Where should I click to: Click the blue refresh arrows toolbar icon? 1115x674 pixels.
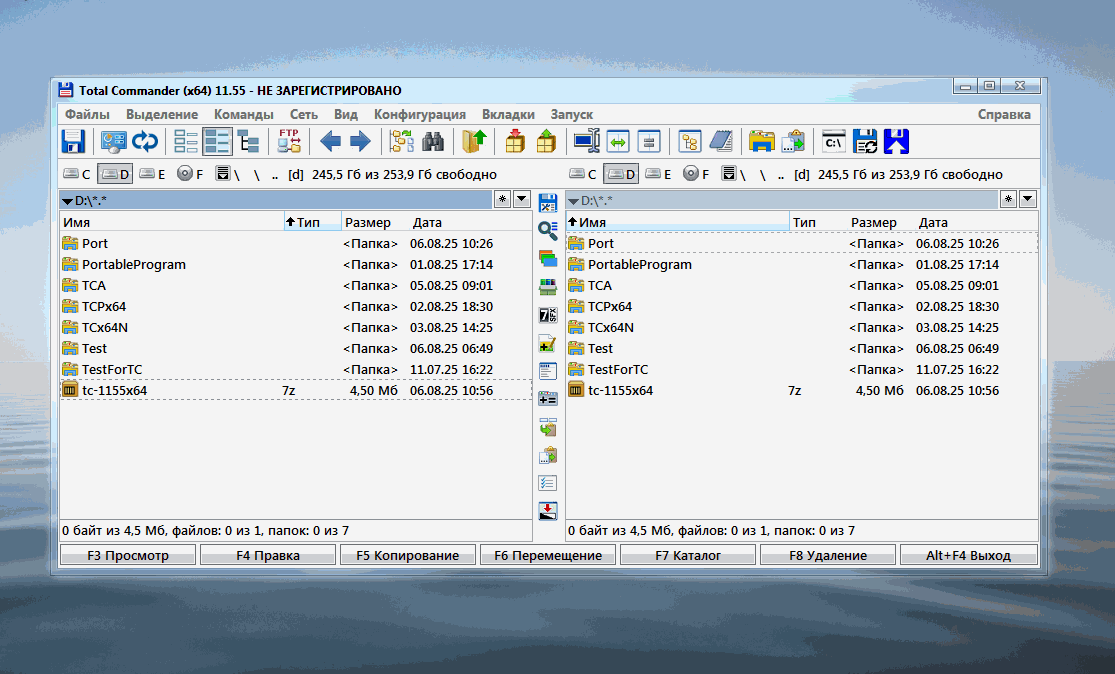click(145, 141)
